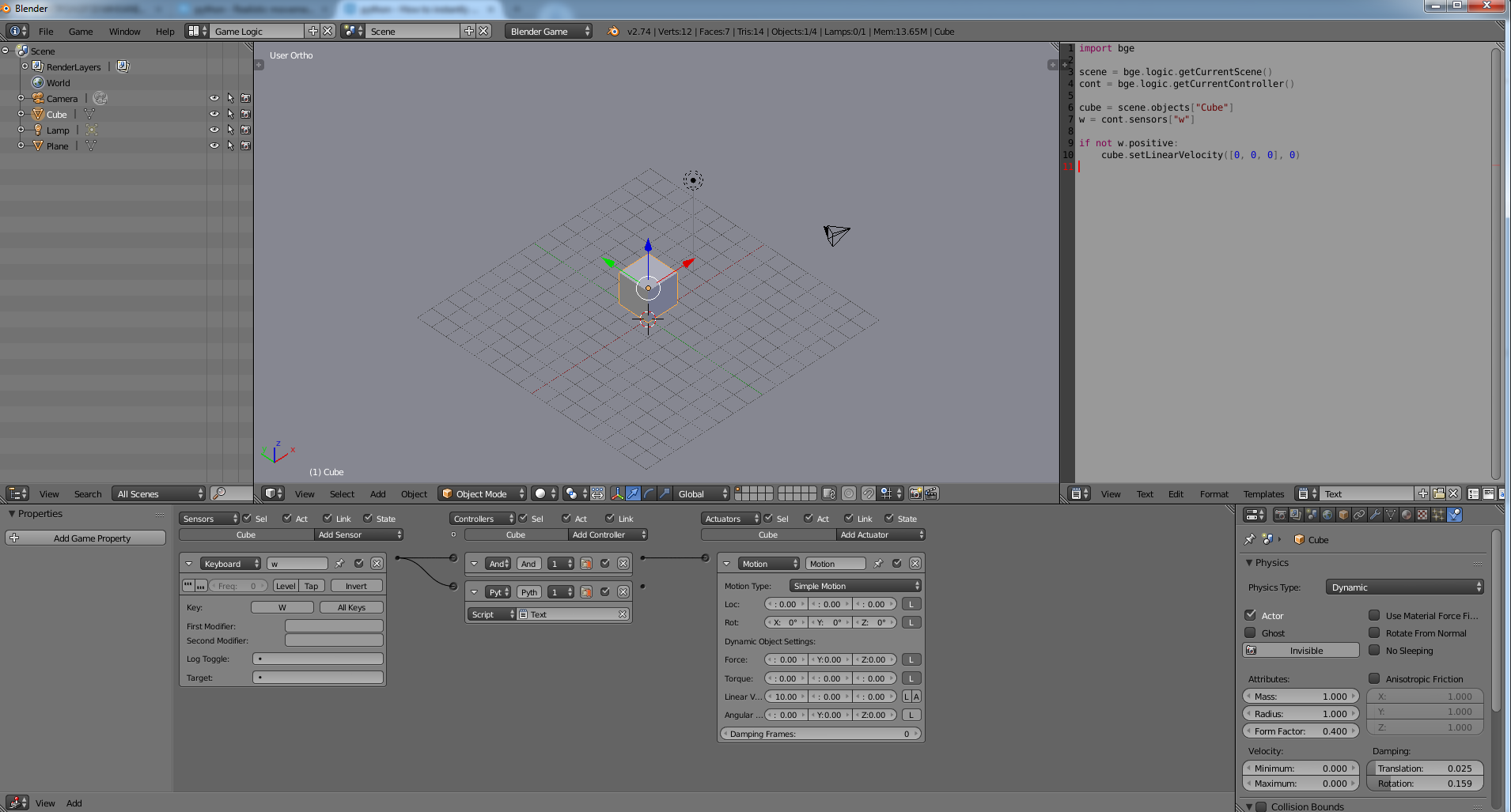Open the Add Sensor dropdown

359,534
